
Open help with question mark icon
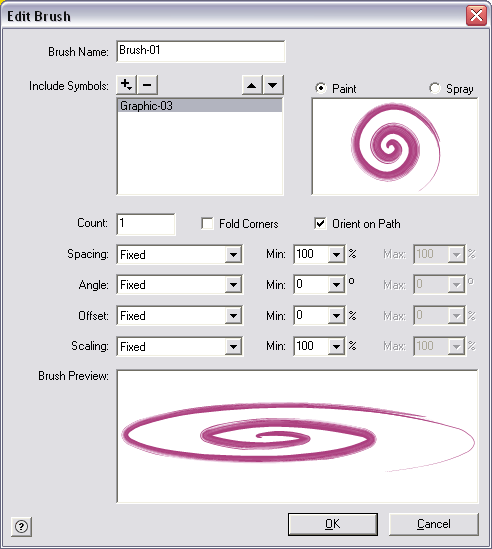(x=21, y=526)
